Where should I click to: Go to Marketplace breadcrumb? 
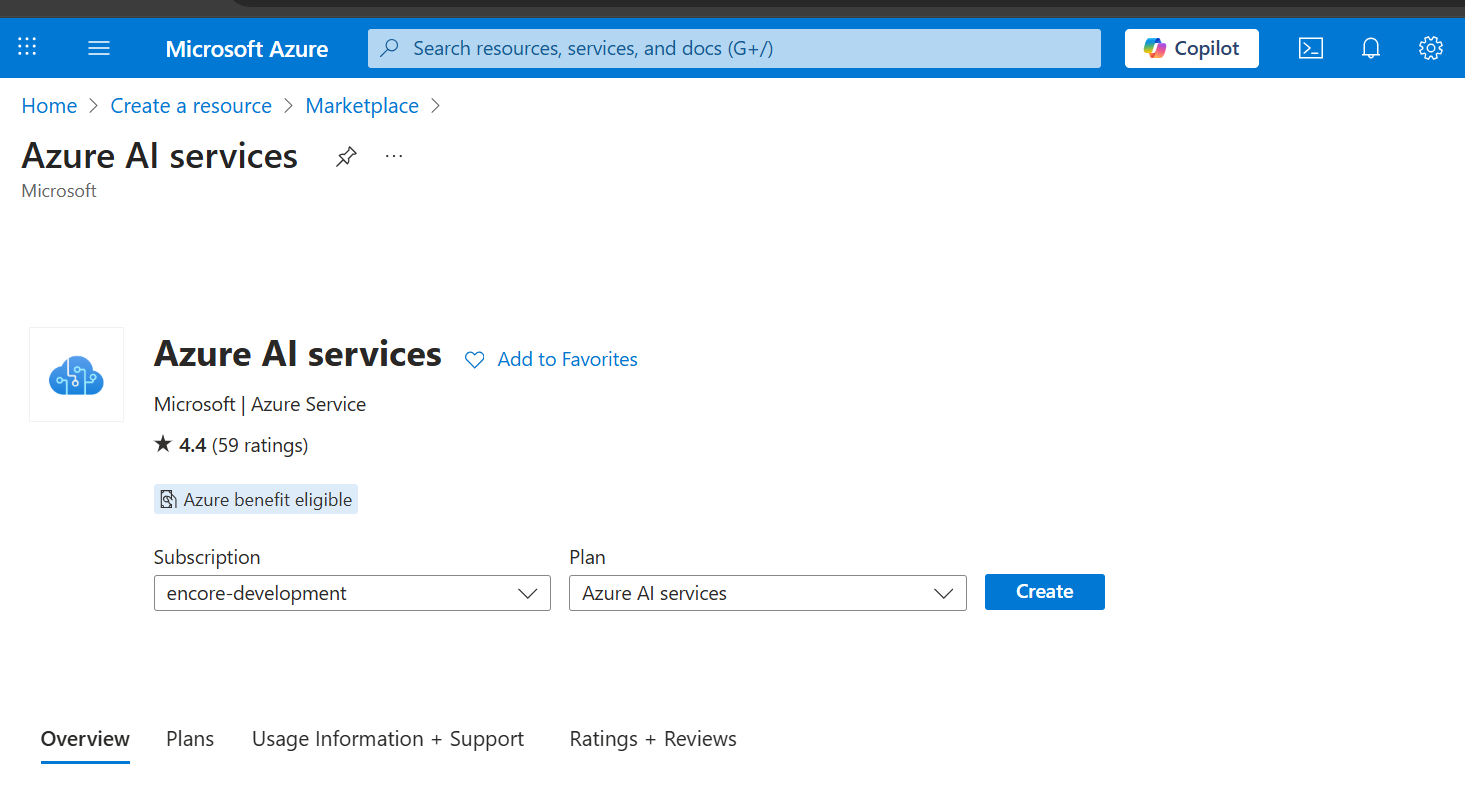[362, 106]
